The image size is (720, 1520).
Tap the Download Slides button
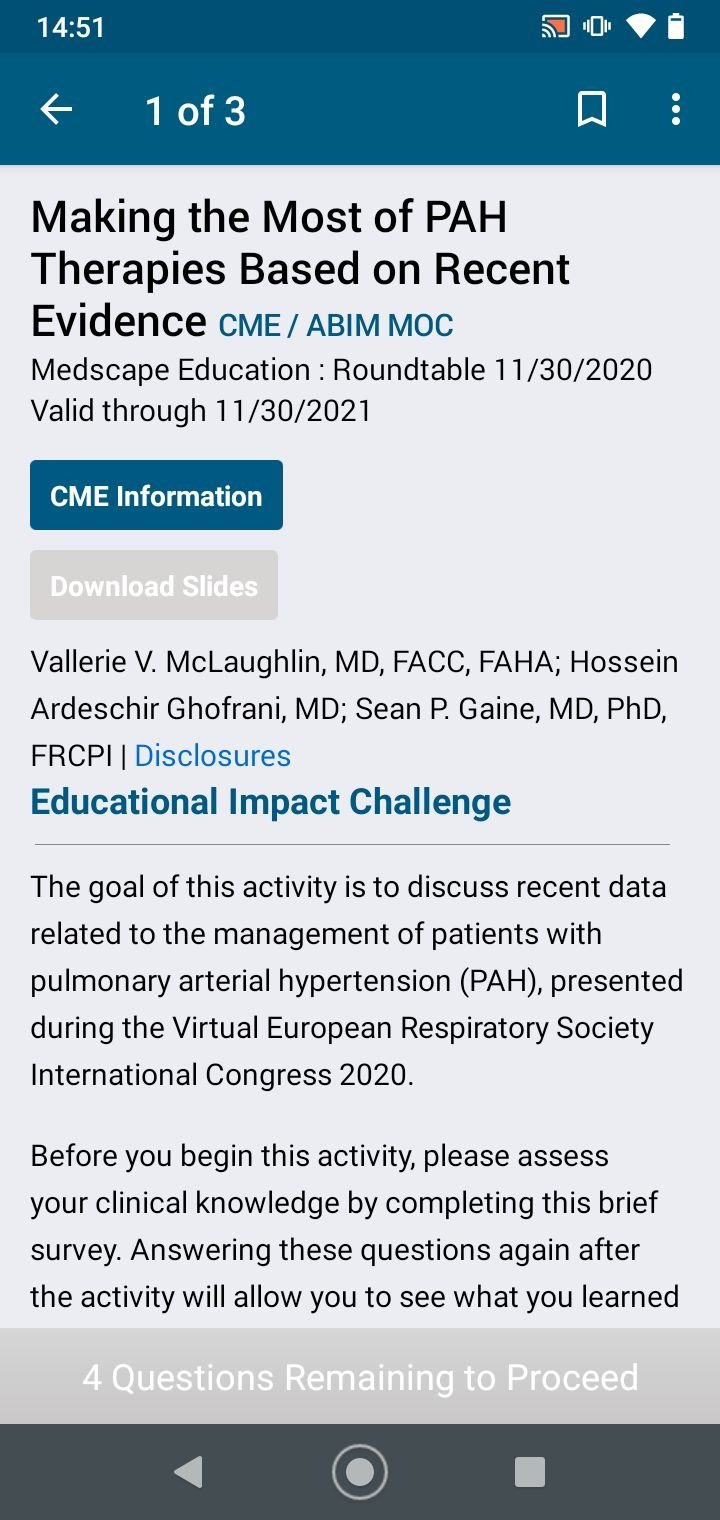(154, 586)
